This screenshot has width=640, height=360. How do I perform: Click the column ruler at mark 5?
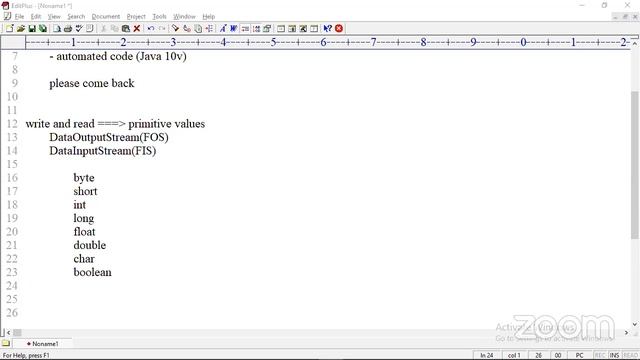click(x=273, y=42)
